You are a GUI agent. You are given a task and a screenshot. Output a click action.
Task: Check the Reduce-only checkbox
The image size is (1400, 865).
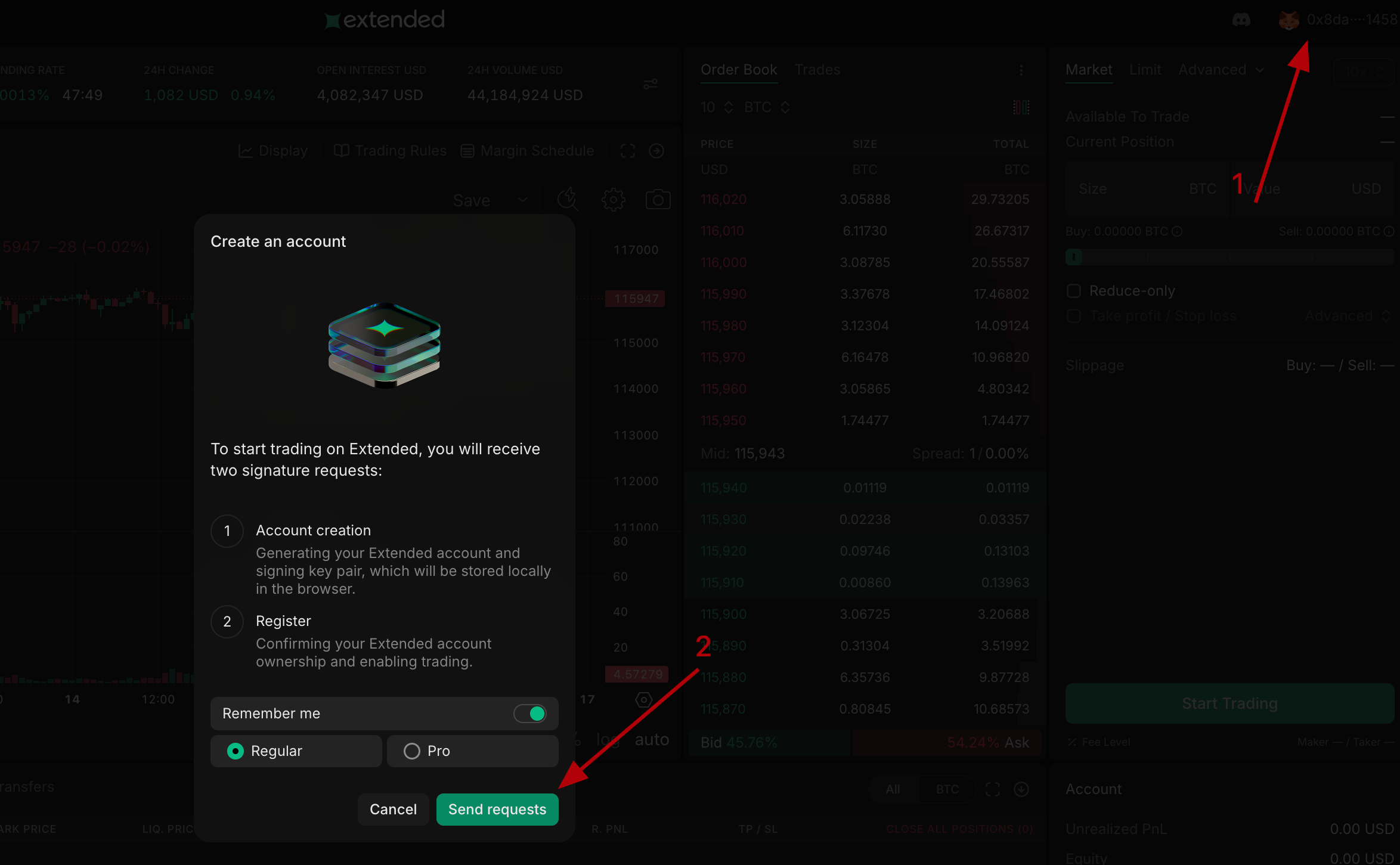[1074, 291]
